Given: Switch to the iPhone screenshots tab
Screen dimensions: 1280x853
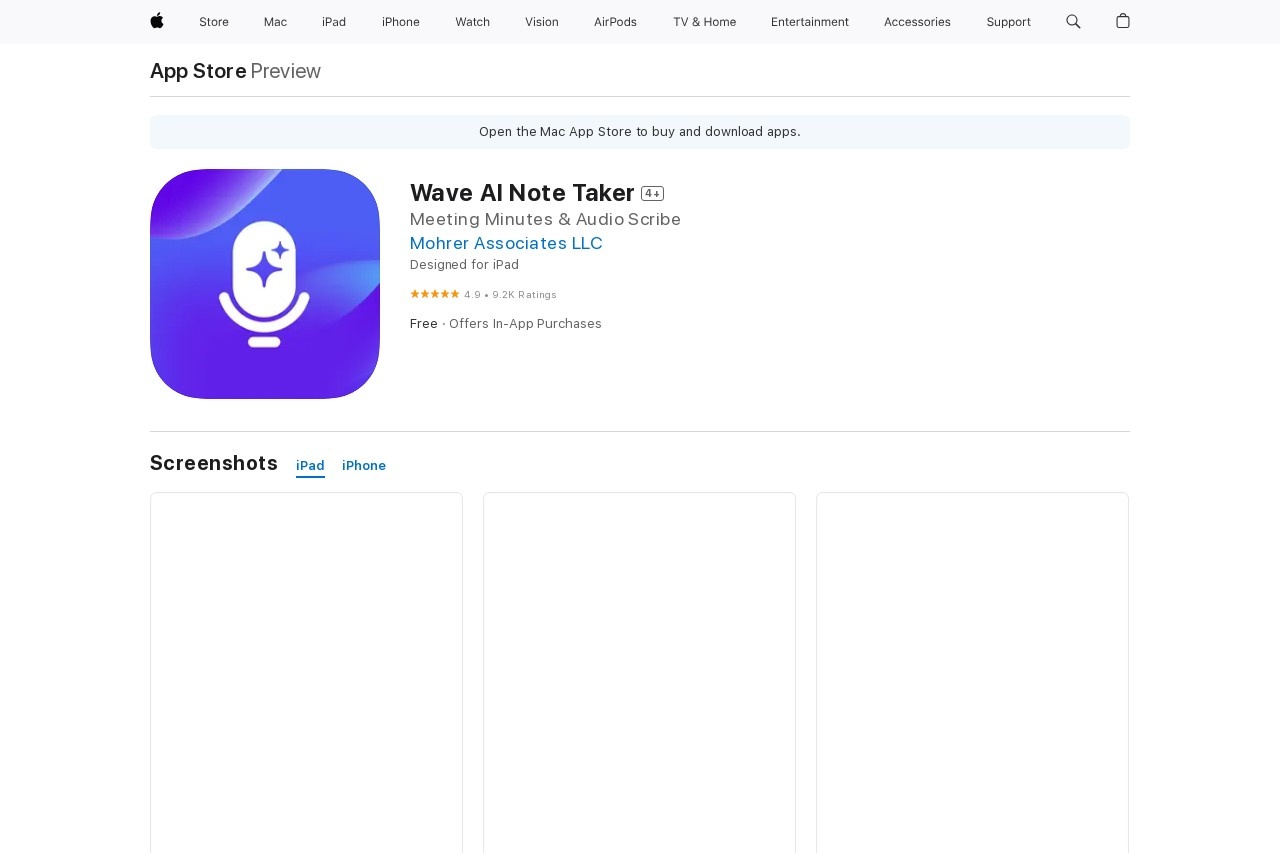Looking at the screenshot, I should [364, 466].
